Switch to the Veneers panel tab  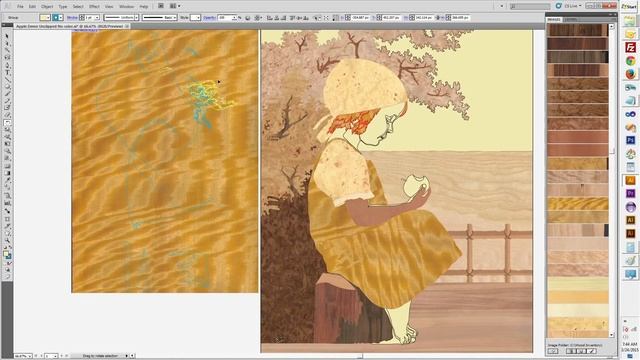pyautogui.click(x=554, y=19)
